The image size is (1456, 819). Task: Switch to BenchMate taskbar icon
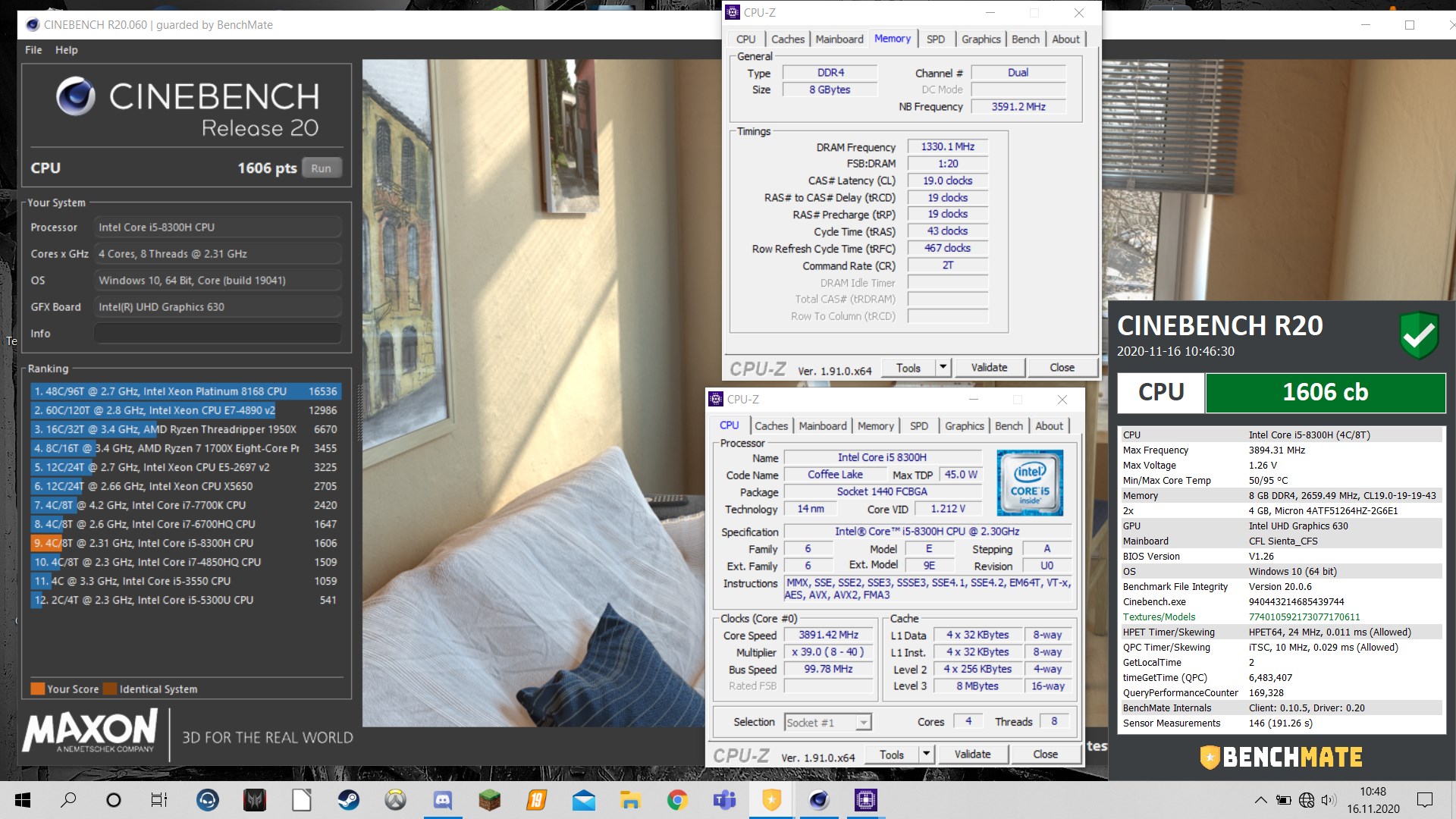771,800
